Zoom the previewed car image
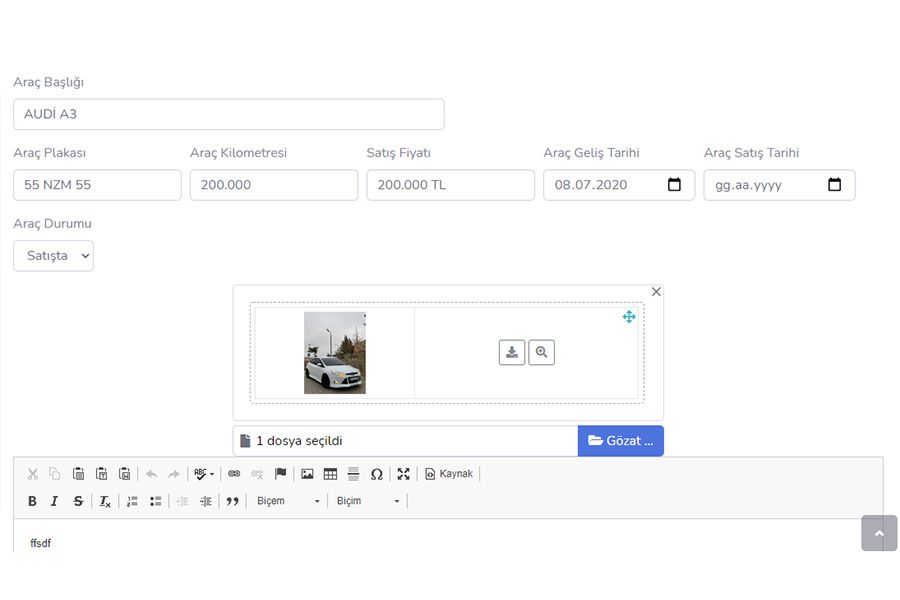Image resolution: width=900 pixels, height=600 pixels. coord(541,353)
